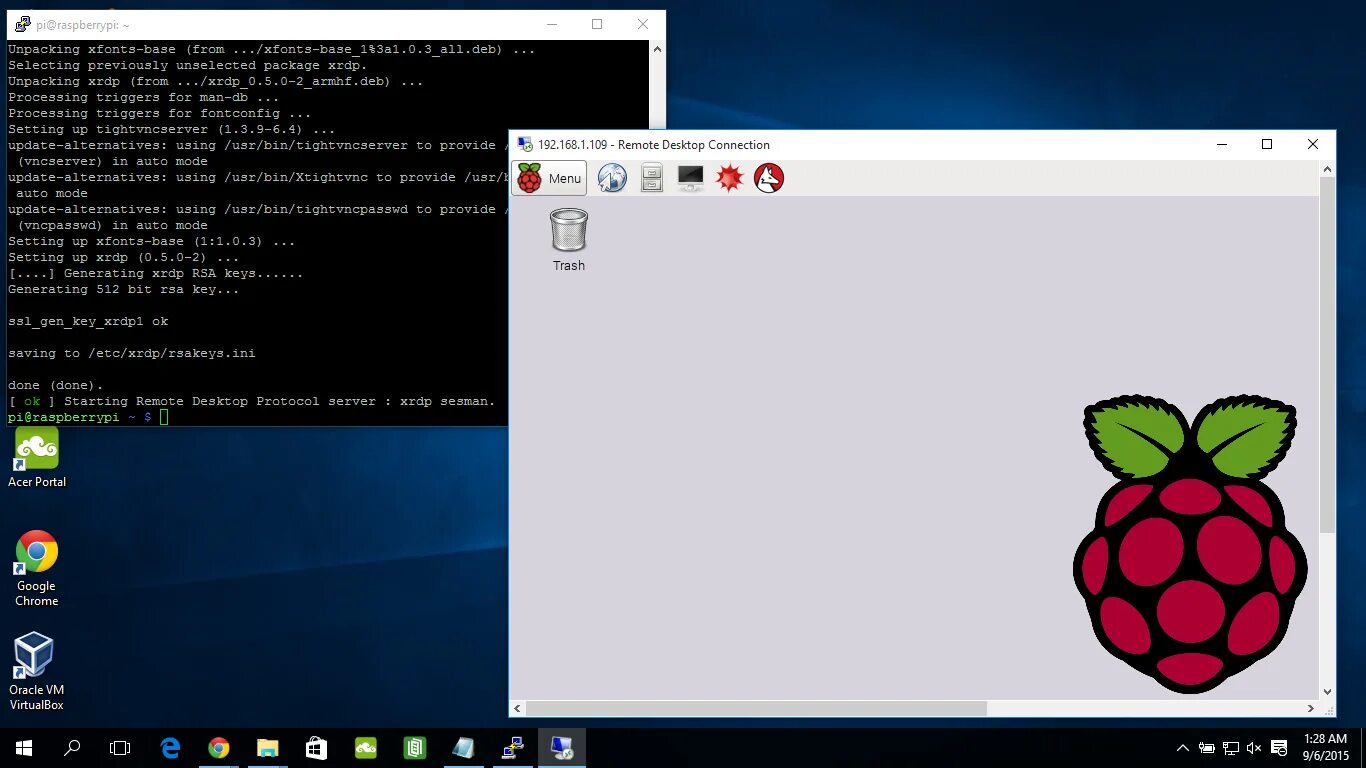
Task: Click PuTTY prompt line pi@raspberrypi ~ $
Action: (80, 417)
